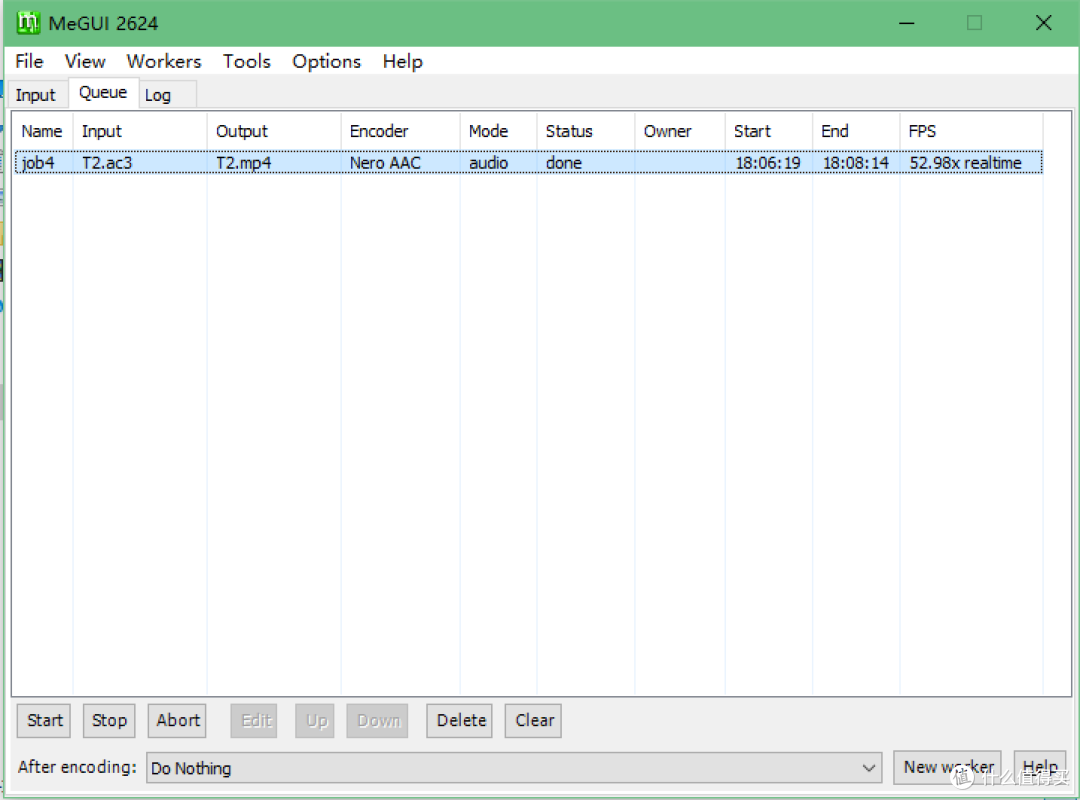Click the Status column header
Screen dimensions: 1080x800
pyautogui.click(x=586, y=131)
